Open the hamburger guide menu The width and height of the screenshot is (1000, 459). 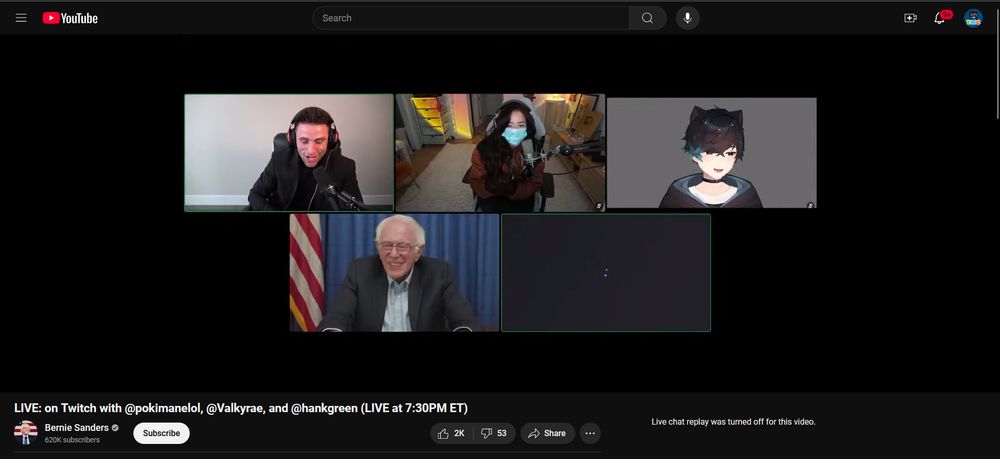21,18
